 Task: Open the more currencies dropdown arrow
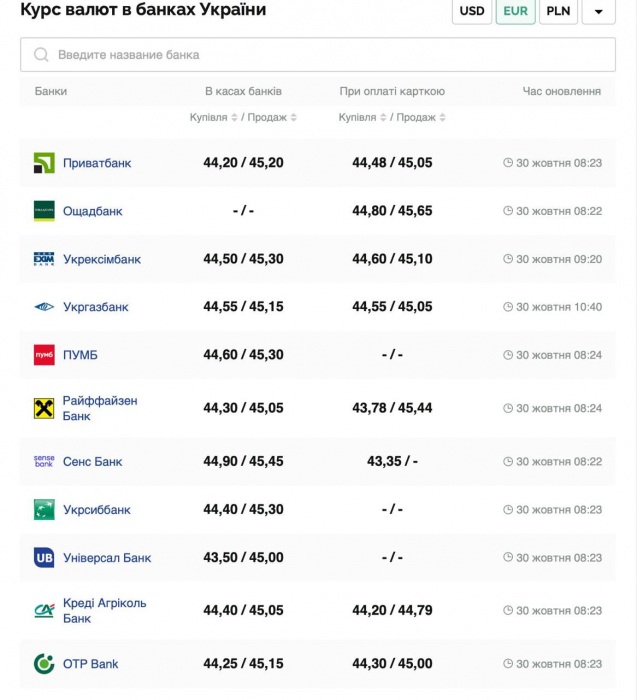(x=598, y=12)
